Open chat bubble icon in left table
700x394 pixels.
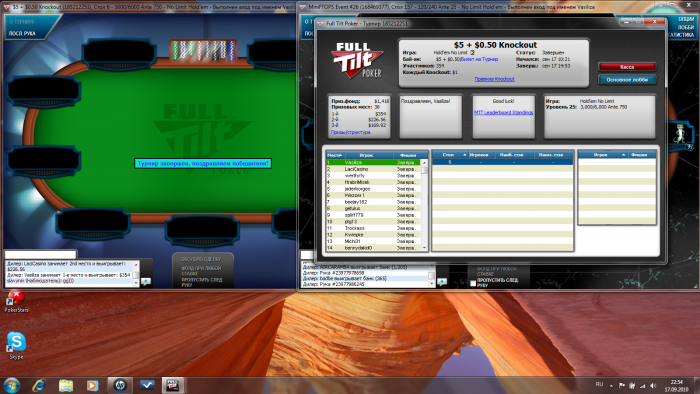click(146, 282)
